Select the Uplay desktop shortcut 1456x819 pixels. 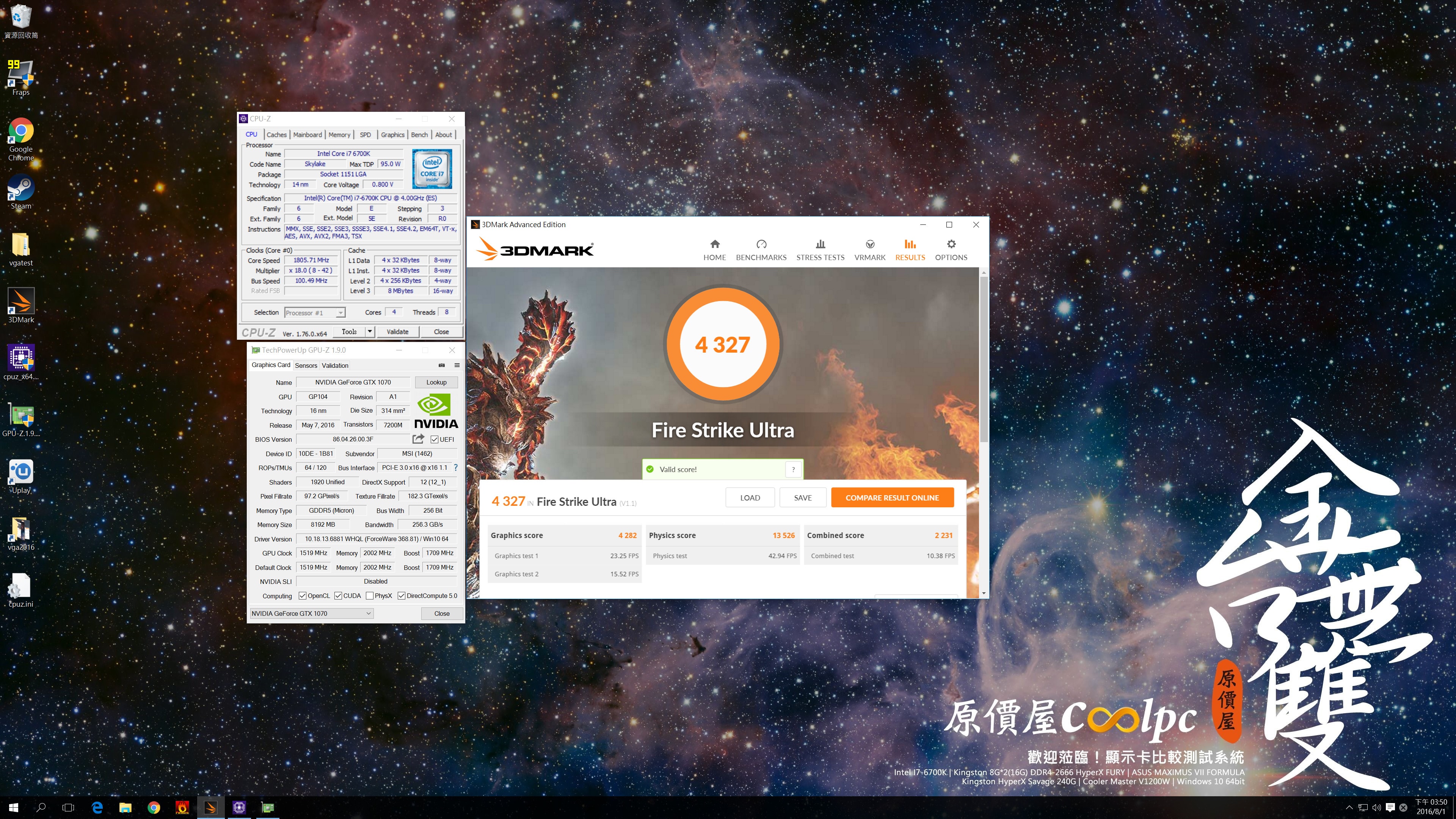coord(21,477)
